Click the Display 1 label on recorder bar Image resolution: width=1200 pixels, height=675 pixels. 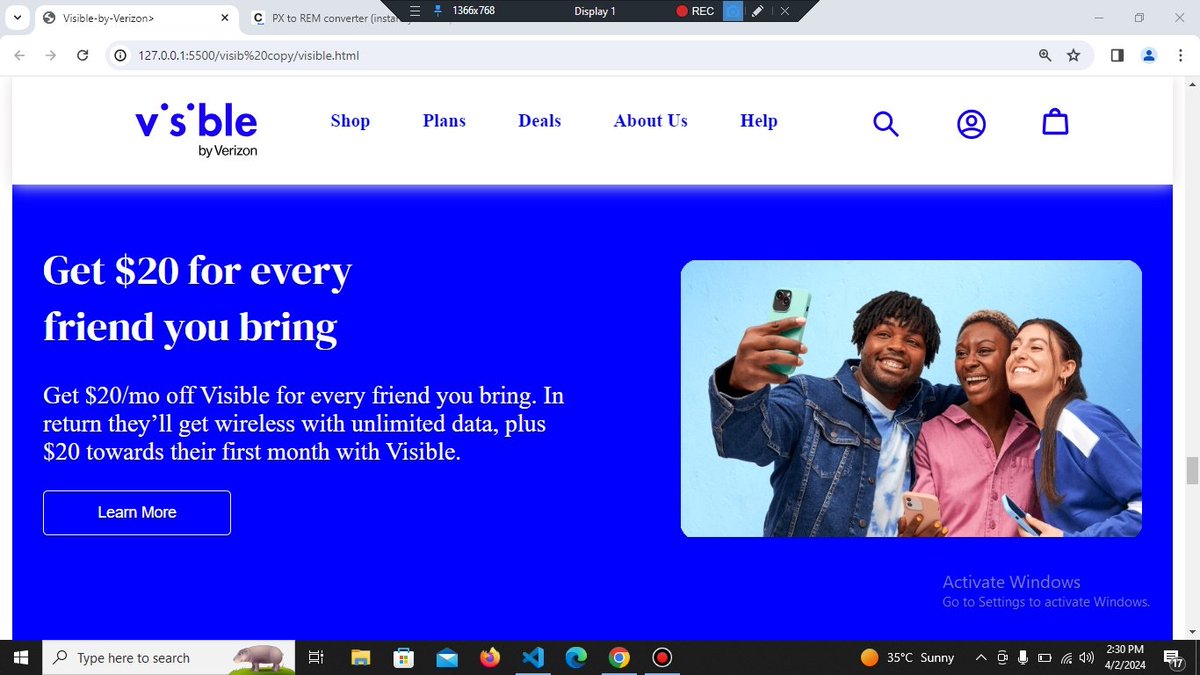595,11
